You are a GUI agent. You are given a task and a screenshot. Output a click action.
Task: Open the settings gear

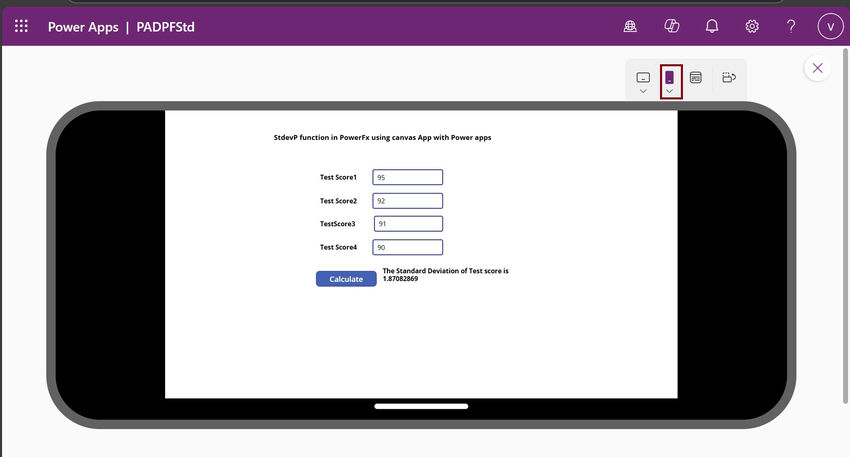752,26
